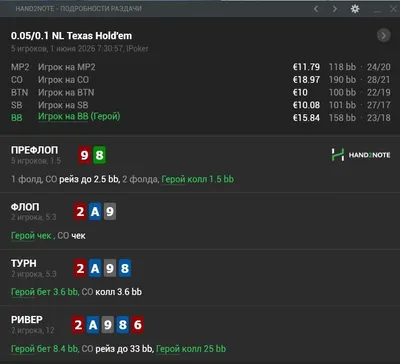
Task: Open player 'Игрок на CO'
Action: coord(63,80)
